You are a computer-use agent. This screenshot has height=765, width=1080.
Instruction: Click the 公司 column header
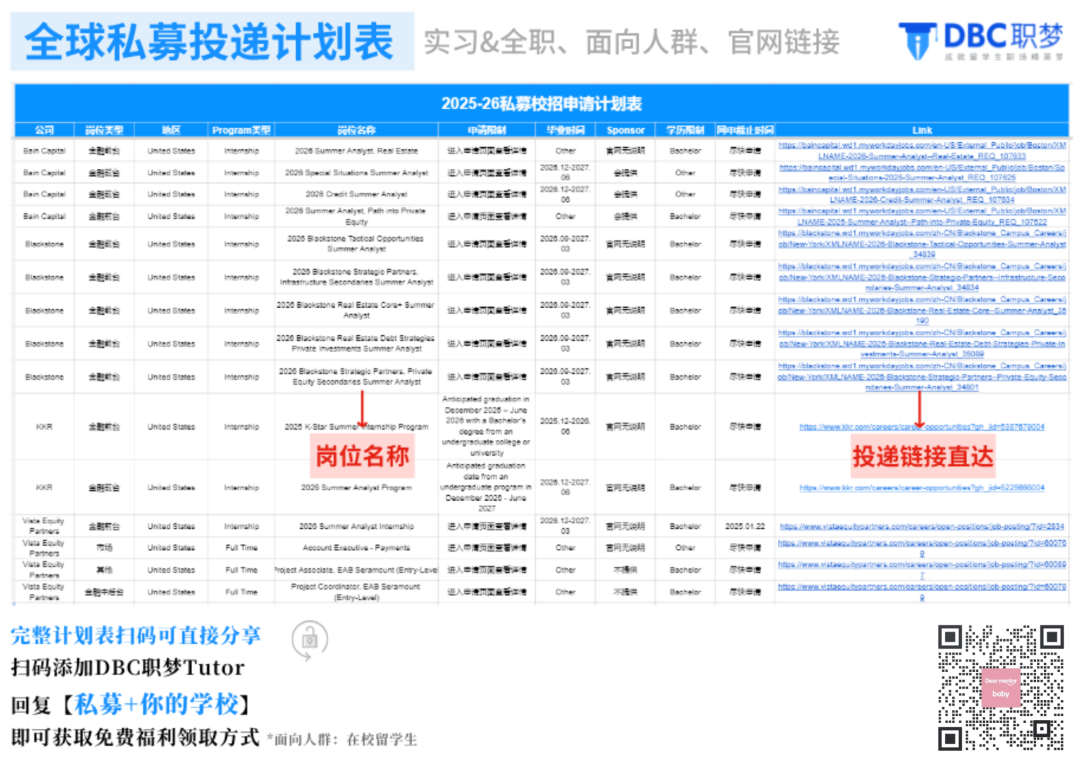pyautogui.click(x=44, y=130)
